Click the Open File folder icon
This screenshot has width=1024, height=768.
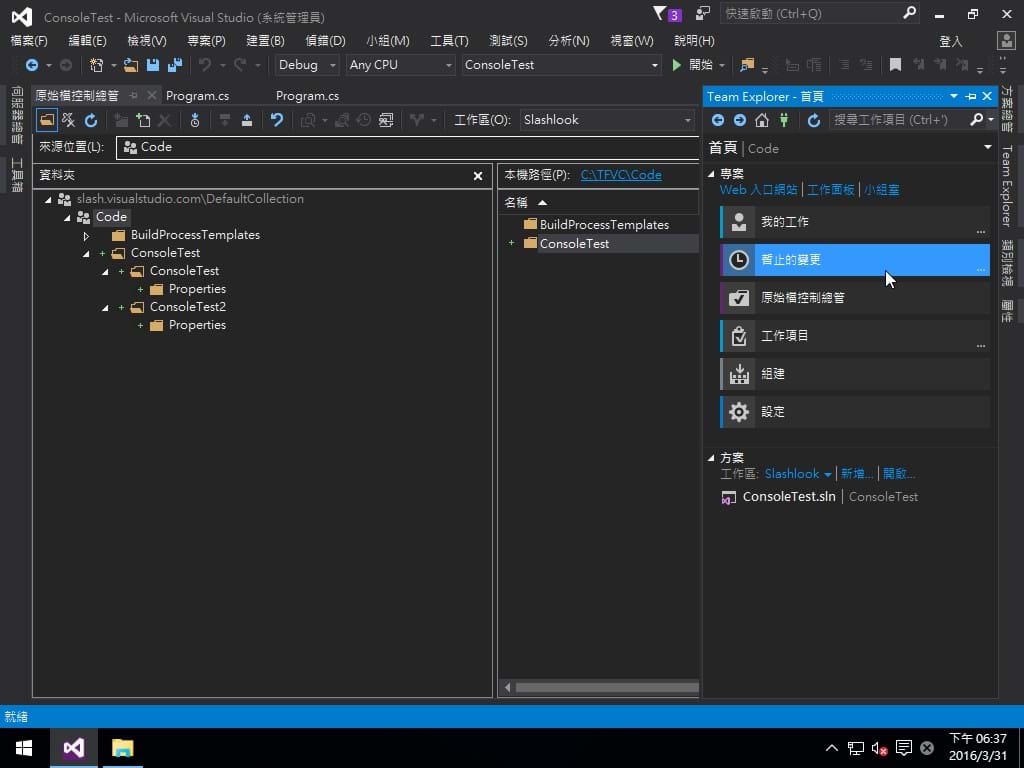[x=131, y=65]
